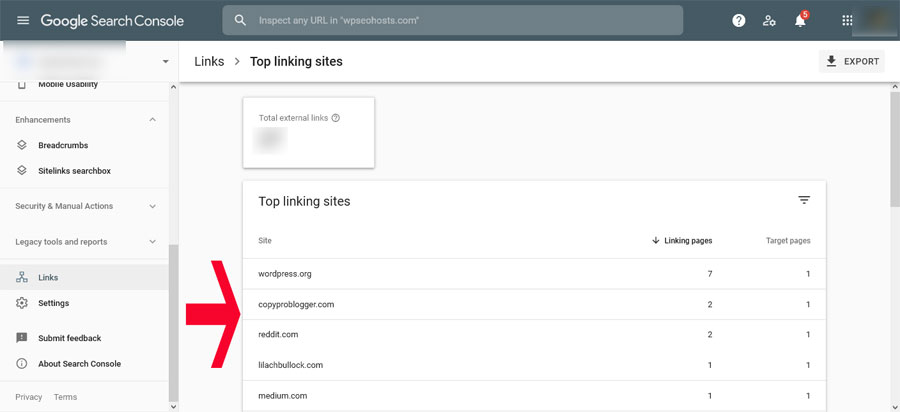Expand the property selector dropdown

pos(165,61)
